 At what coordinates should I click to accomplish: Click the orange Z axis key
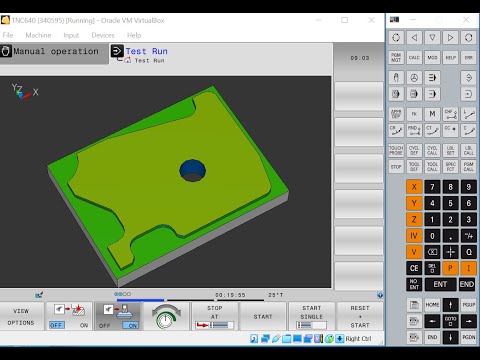point(414,219)
